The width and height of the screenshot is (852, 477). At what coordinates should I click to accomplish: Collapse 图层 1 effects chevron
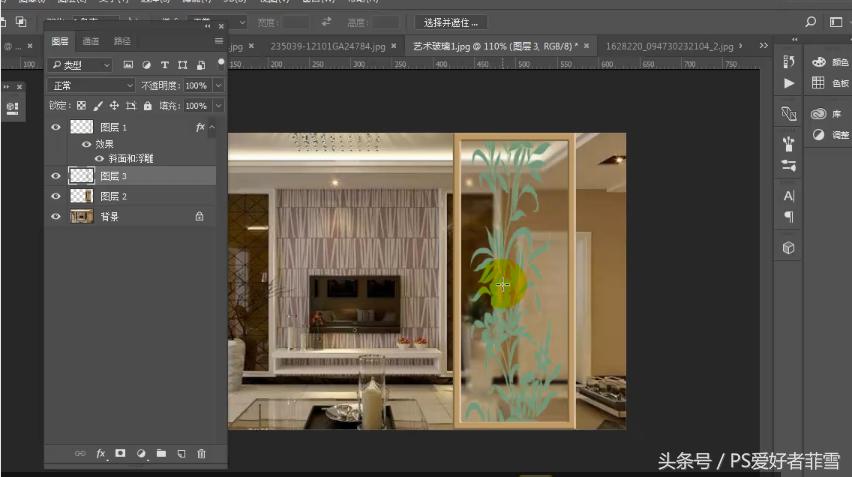(212, 127)
